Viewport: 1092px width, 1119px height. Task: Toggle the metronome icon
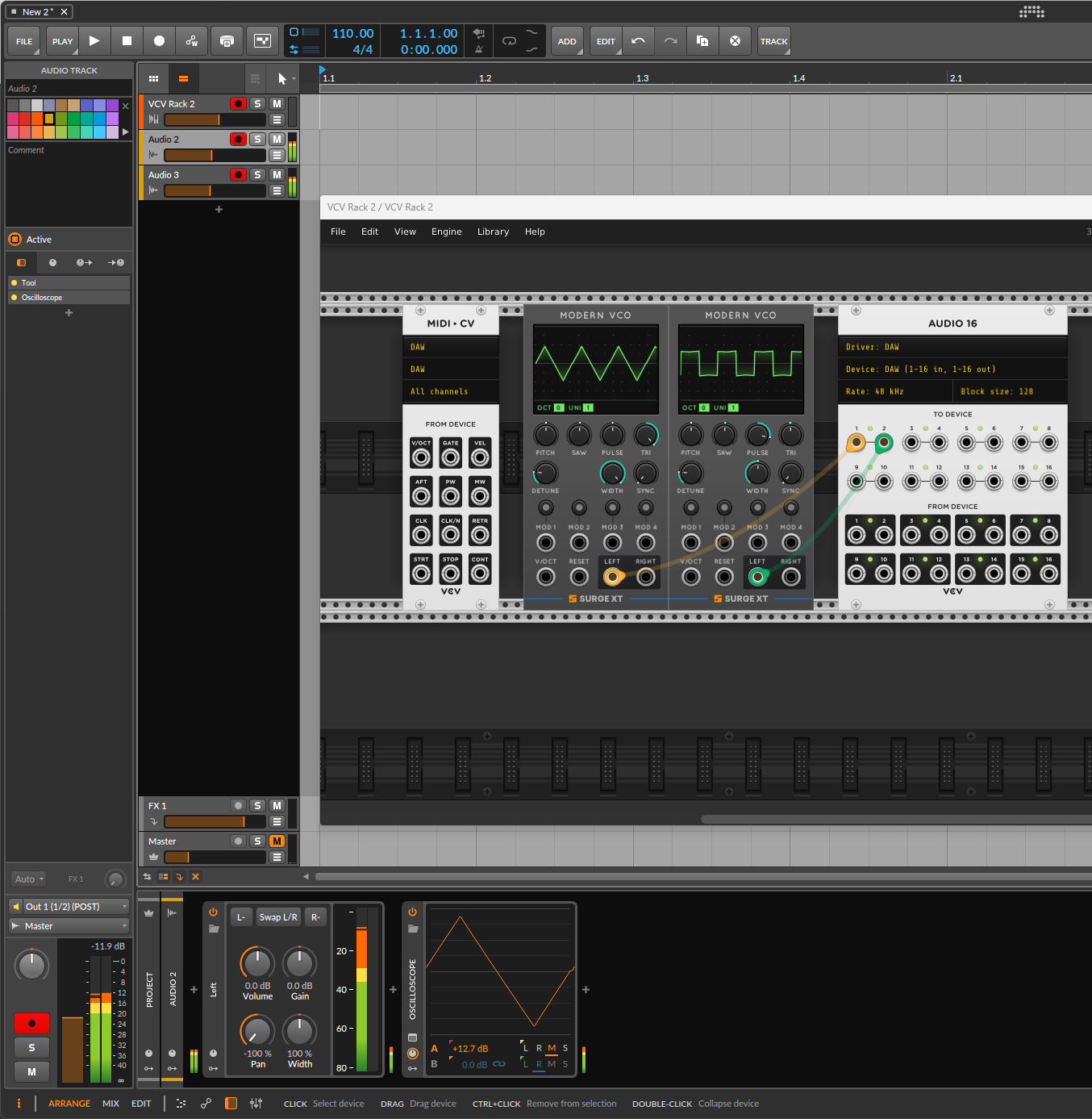[479, 49]
